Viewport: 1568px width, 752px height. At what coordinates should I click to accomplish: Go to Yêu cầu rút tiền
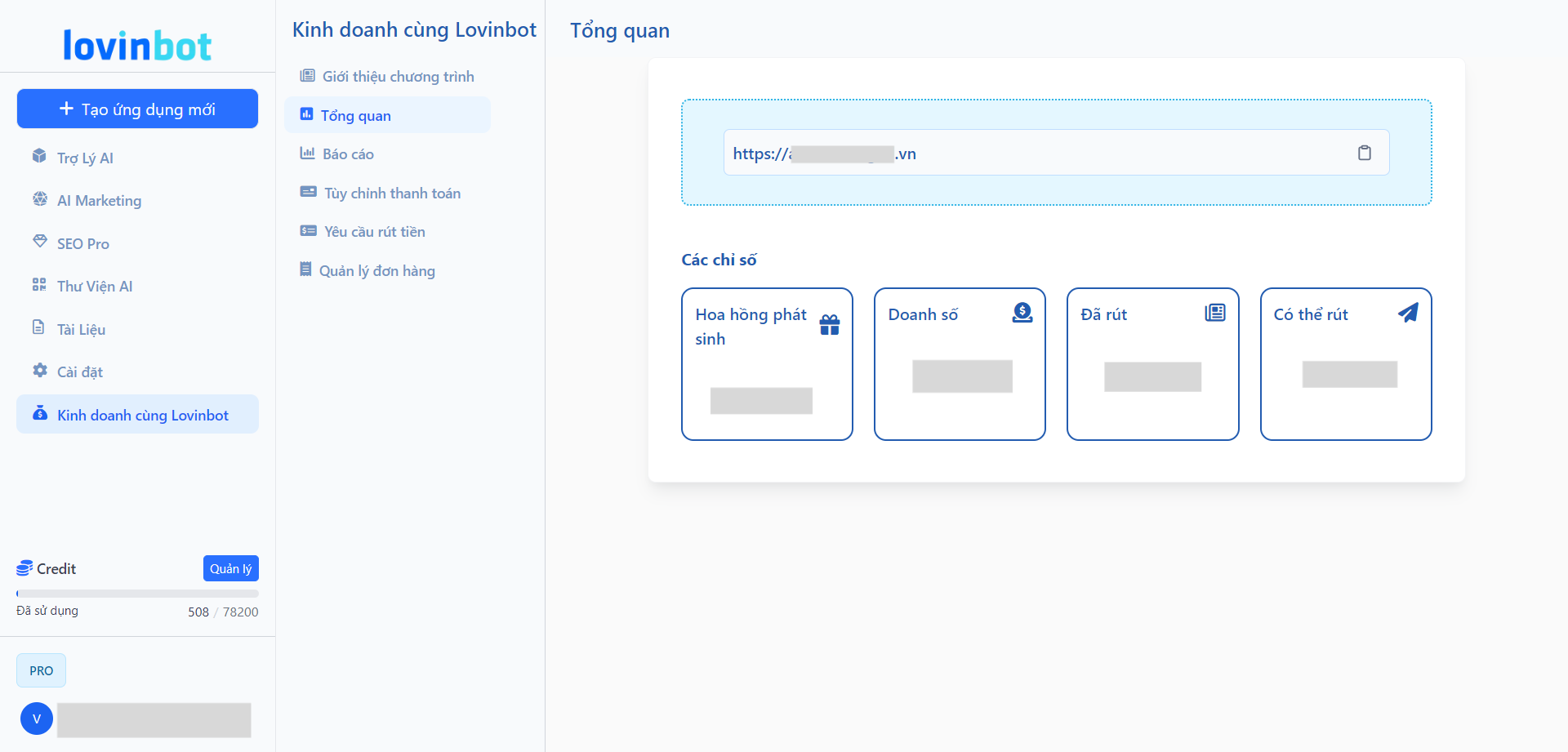point(387,231)
